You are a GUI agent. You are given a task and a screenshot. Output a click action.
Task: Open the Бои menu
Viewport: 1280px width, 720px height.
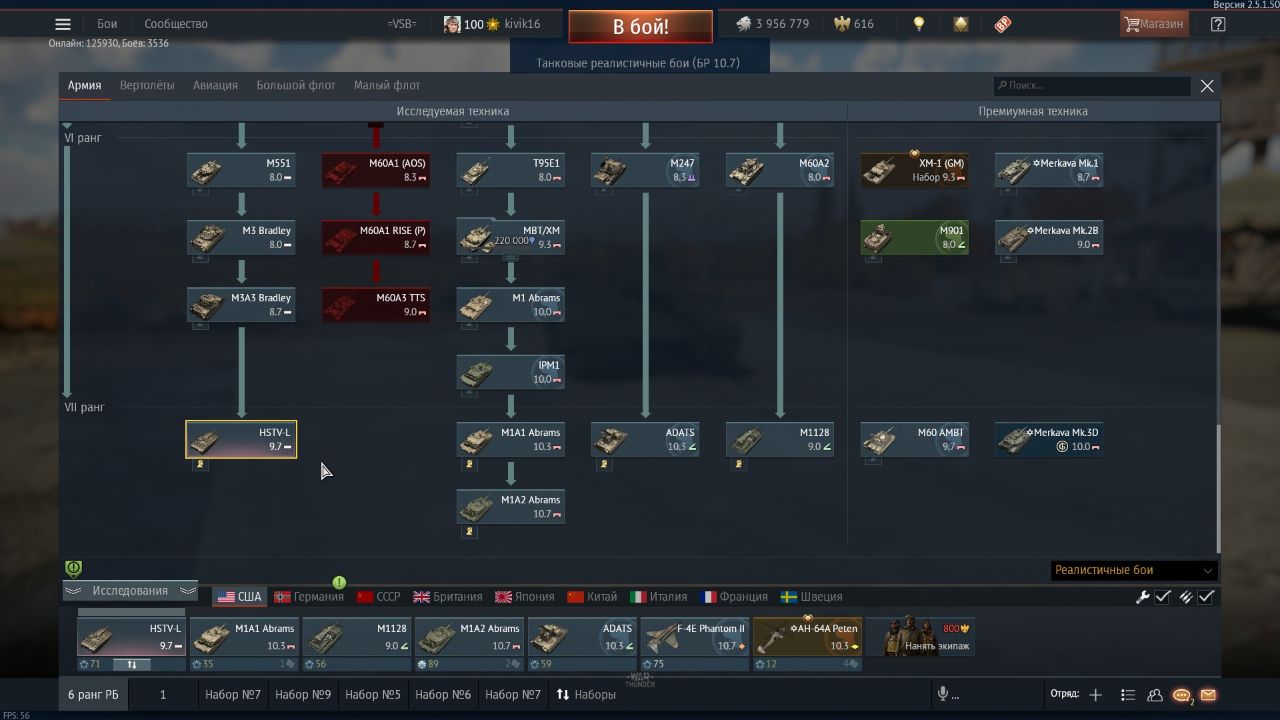(x=107, y=24)
